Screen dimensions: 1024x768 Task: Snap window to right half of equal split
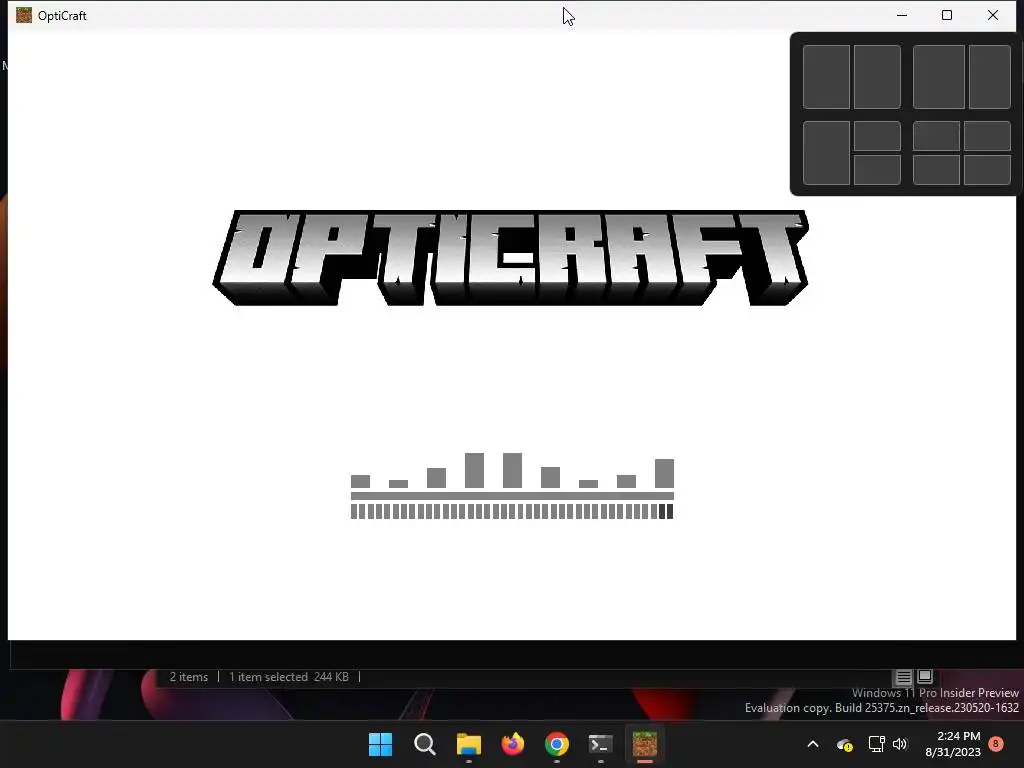[877, 77]
